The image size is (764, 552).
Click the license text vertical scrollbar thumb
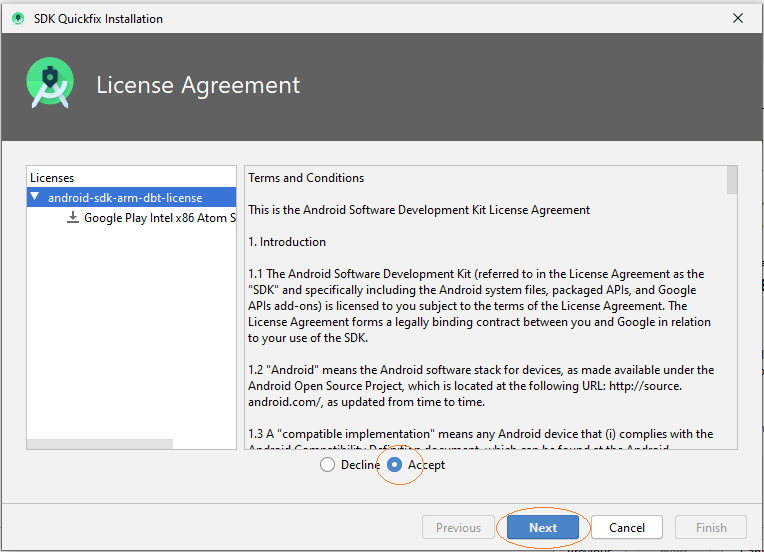[732, 180]
